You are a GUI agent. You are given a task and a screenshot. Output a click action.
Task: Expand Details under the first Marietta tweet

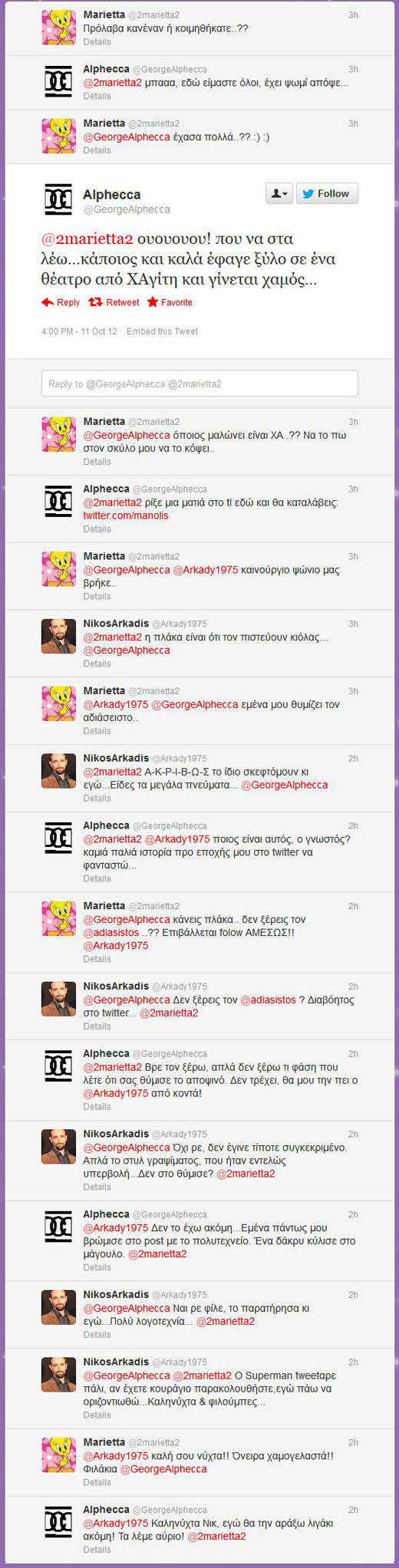(x=97, y=42)
